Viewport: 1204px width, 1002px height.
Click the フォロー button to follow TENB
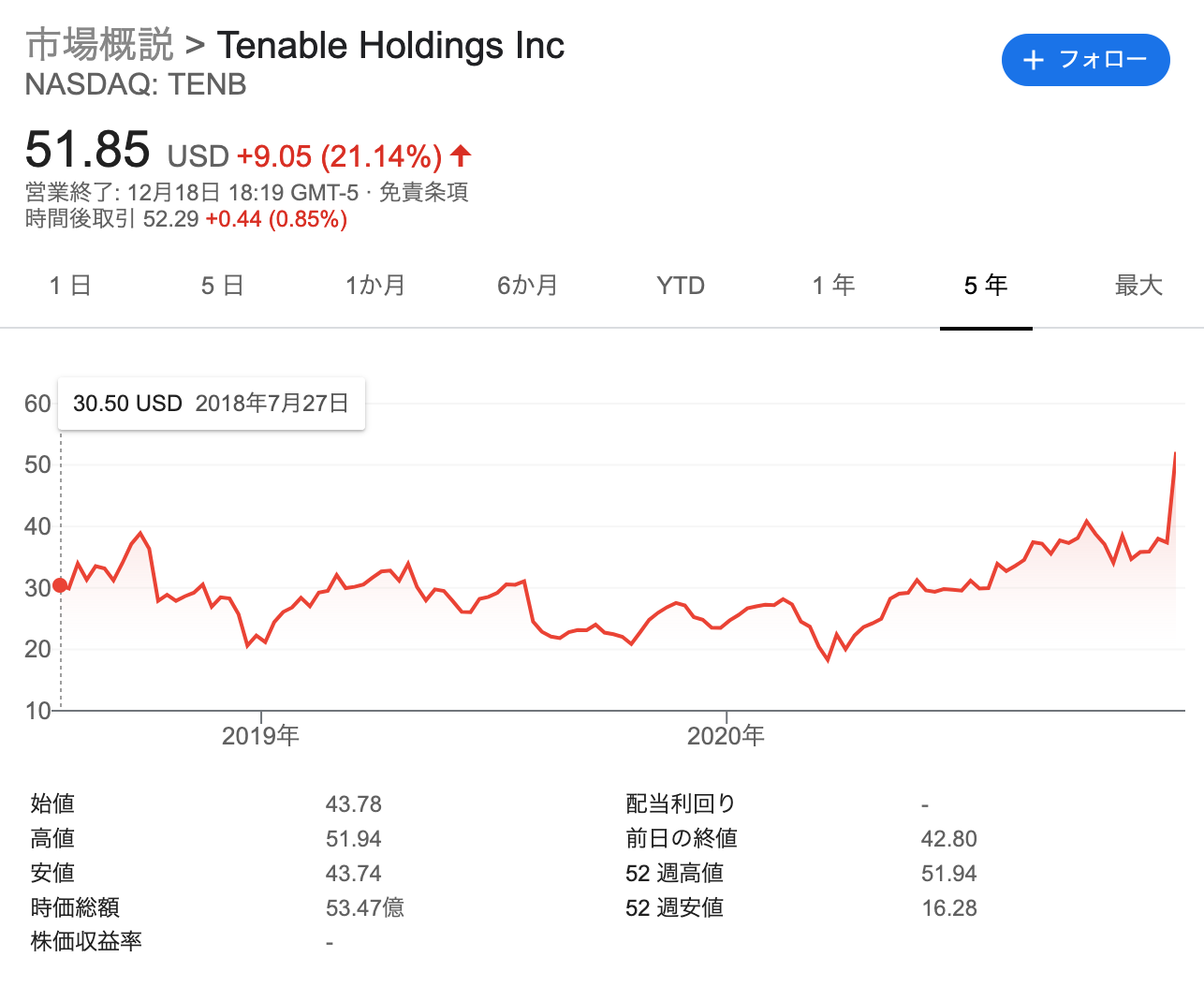(x=1085, y=60)
